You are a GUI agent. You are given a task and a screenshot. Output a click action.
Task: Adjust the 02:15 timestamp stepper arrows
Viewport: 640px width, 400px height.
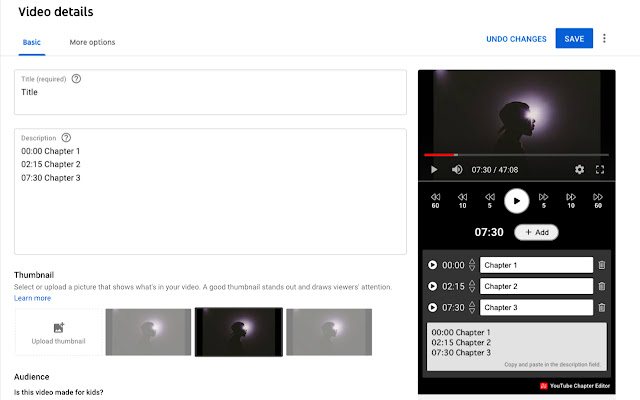click(x=472, y=286)
